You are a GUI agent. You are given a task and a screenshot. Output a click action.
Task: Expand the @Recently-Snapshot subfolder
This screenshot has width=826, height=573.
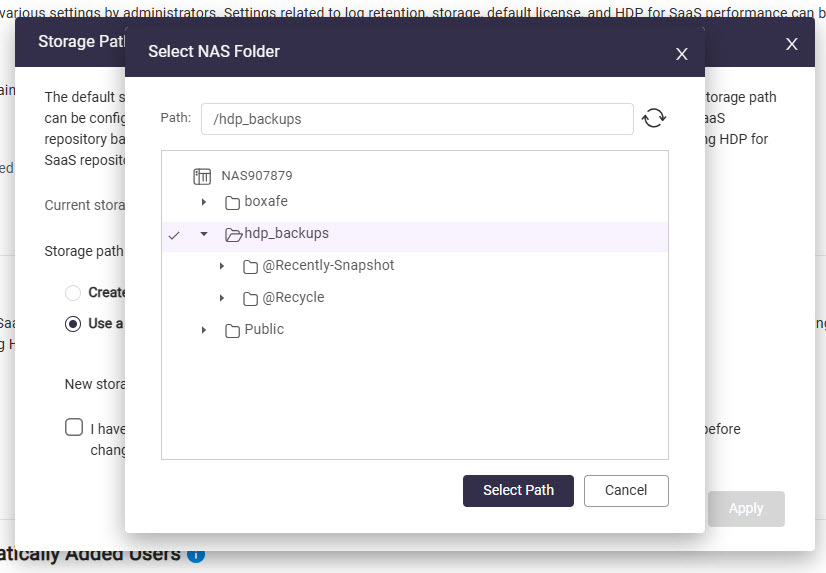pyautogui.click(x=222, y=266)
